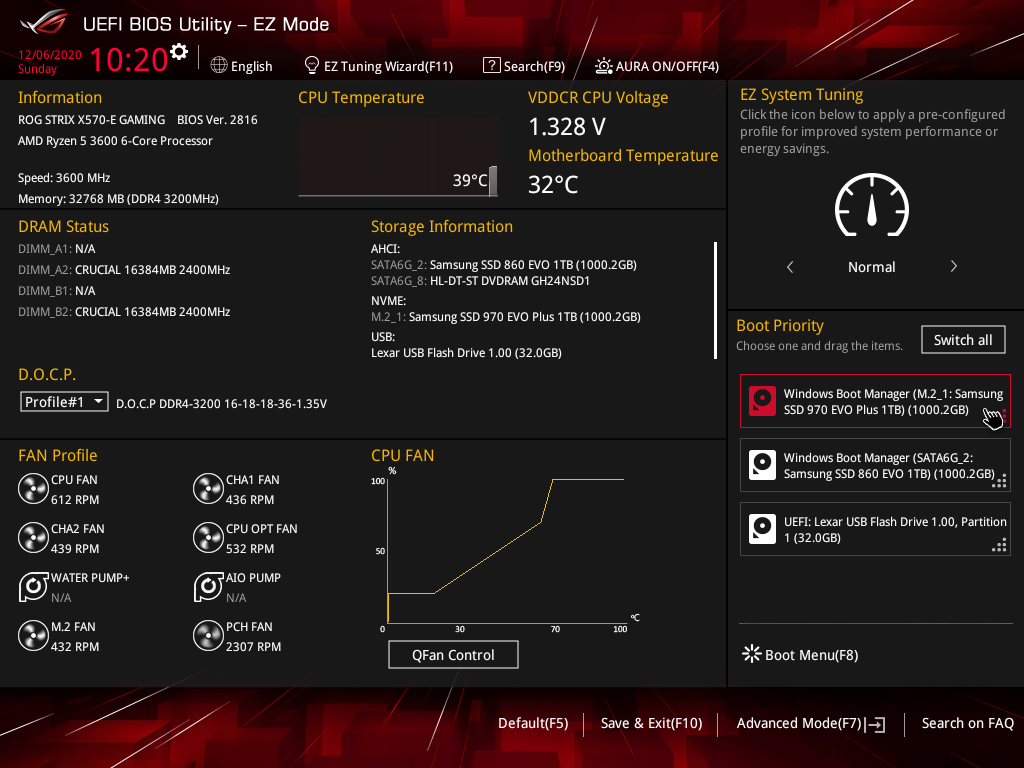Click the 32°C motherboard temperature value
This screenshot has height=768, width=1024.
553,184
